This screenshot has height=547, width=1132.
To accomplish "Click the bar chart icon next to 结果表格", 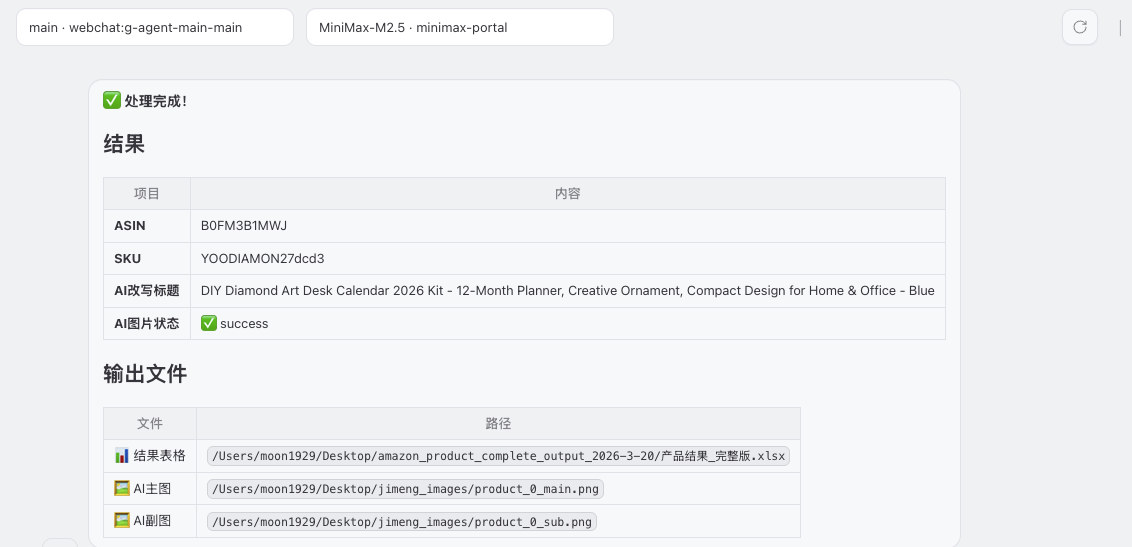I will point(122,456).
